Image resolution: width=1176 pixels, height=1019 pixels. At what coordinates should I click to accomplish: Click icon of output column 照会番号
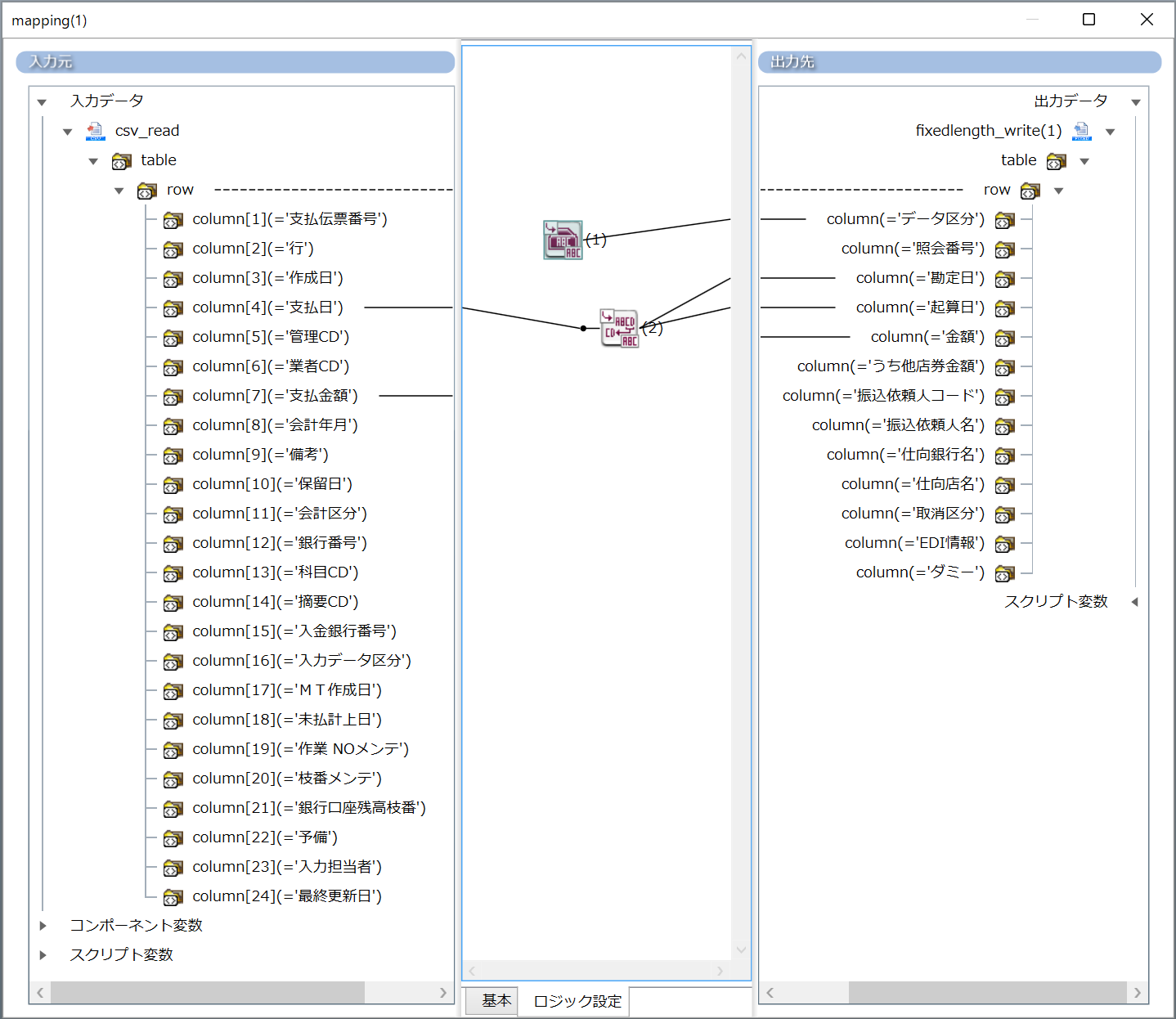point(1005,249)
